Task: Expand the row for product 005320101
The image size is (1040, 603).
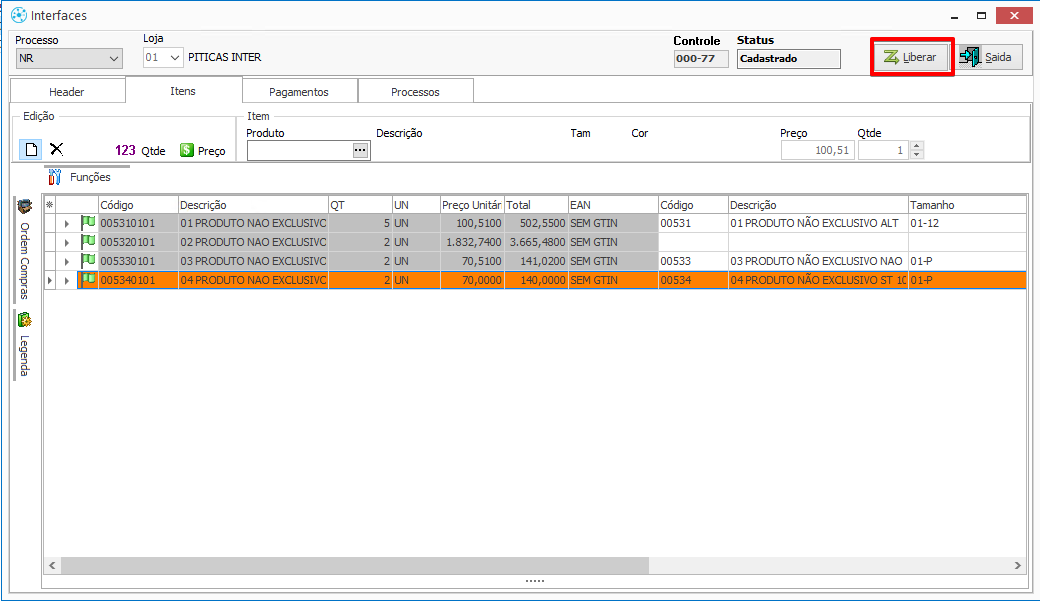Action: (67, 242)
